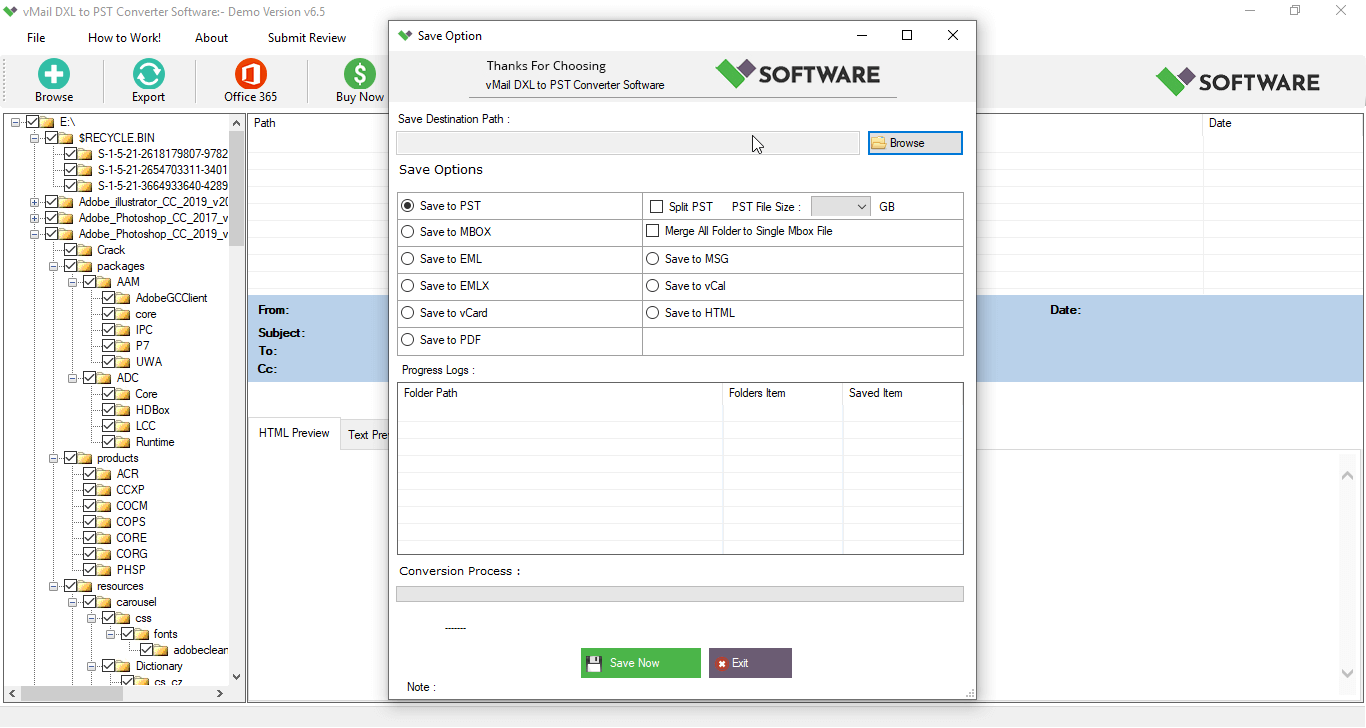The width and height of the screenshot is (1366, 728).
Task: Click the green Browse icon in the main toolbar
Action: (54, 74)
